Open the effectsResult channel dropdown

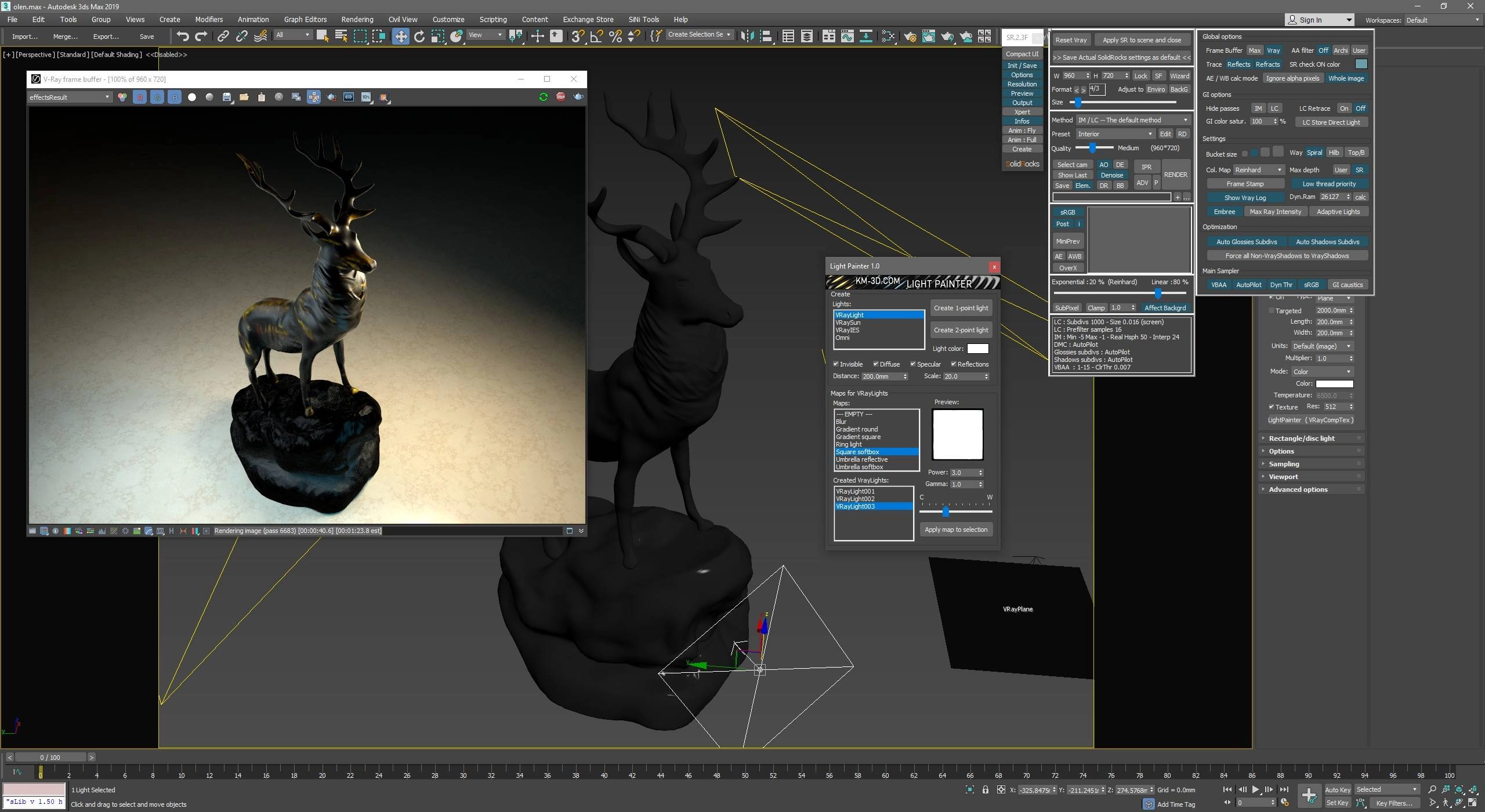(x=70, y=97)
